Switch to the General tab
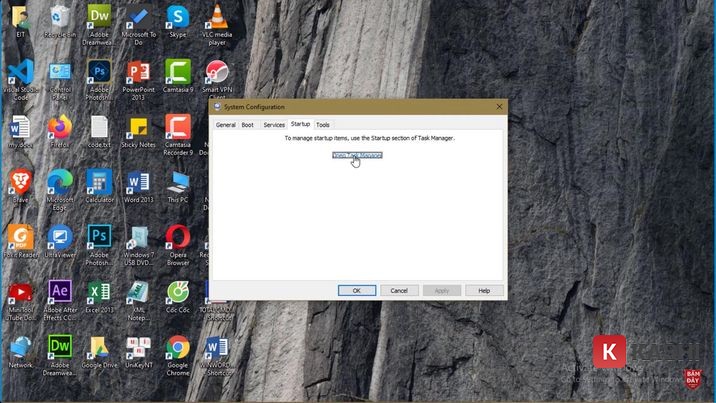The image size is (716, 403). click(226, 125)
